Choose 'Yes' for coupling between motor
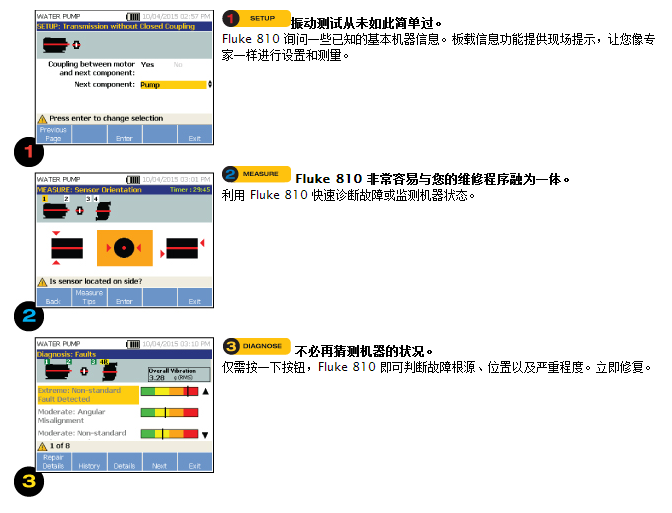 147,63
